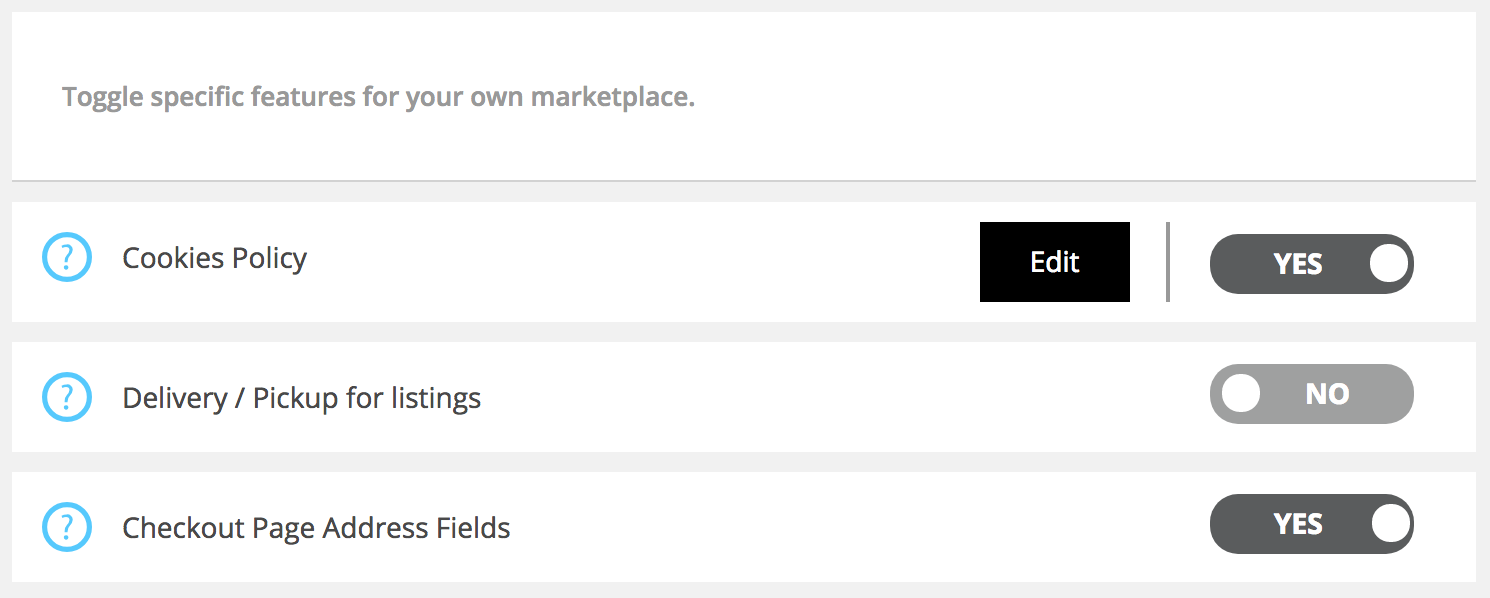Click the black Edit button

click(1055, 262)
